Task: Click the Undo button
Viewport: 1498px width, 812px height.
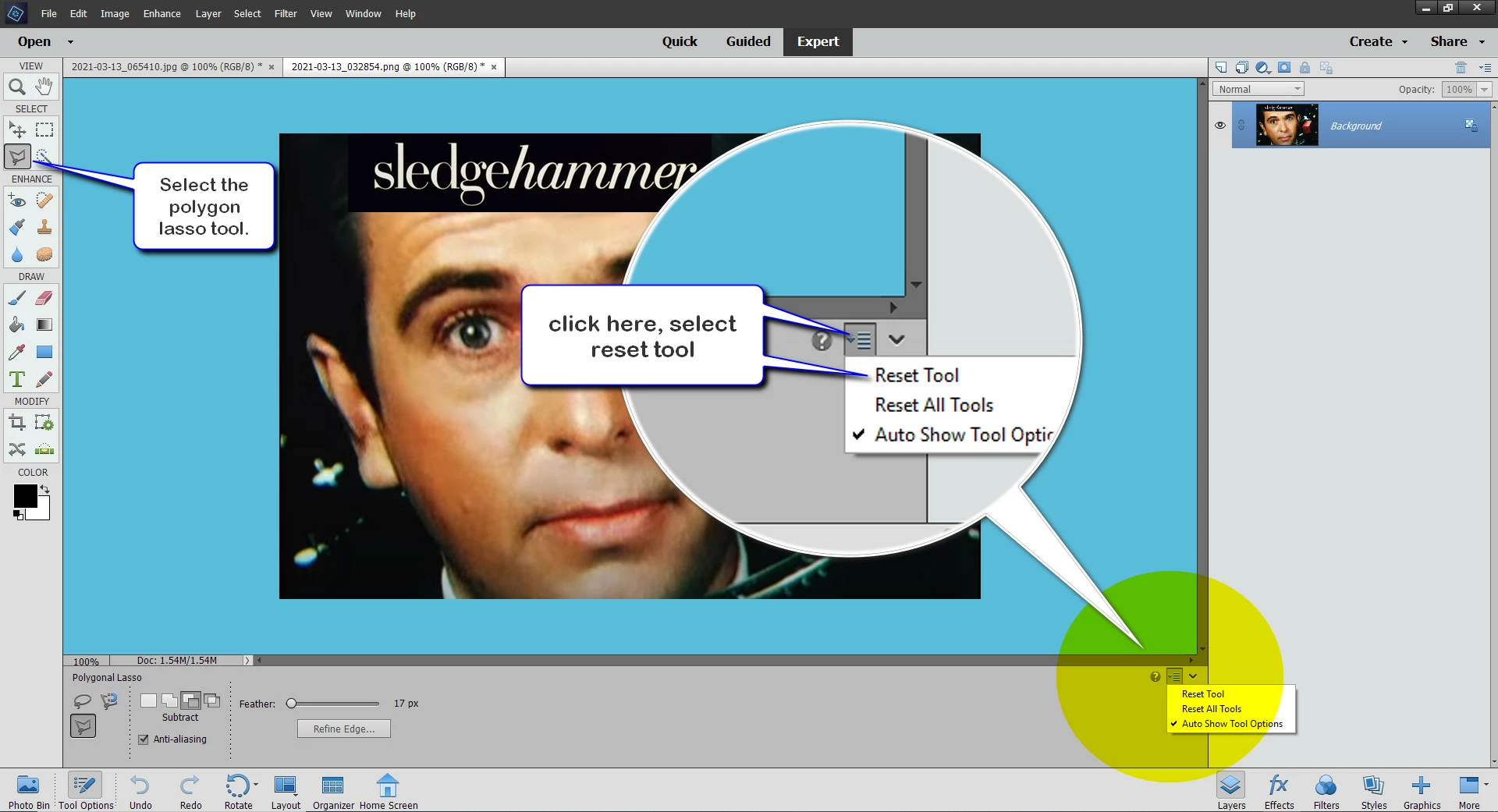Action: click(140, 792)
